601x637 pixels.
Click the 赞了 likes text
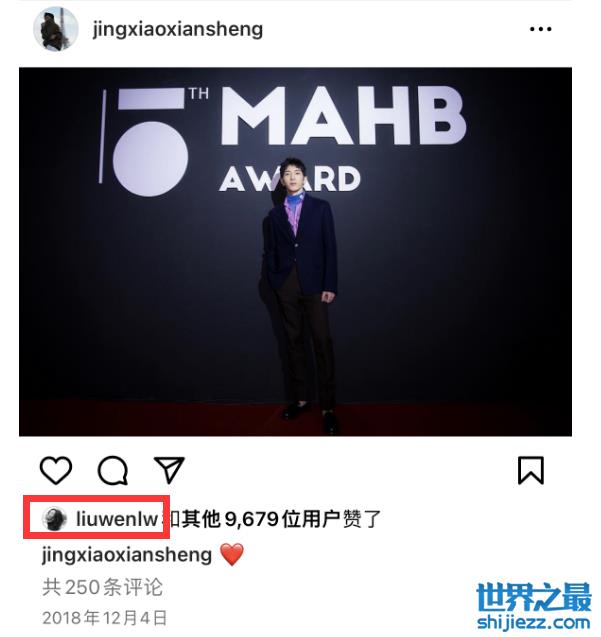(362, 519)
